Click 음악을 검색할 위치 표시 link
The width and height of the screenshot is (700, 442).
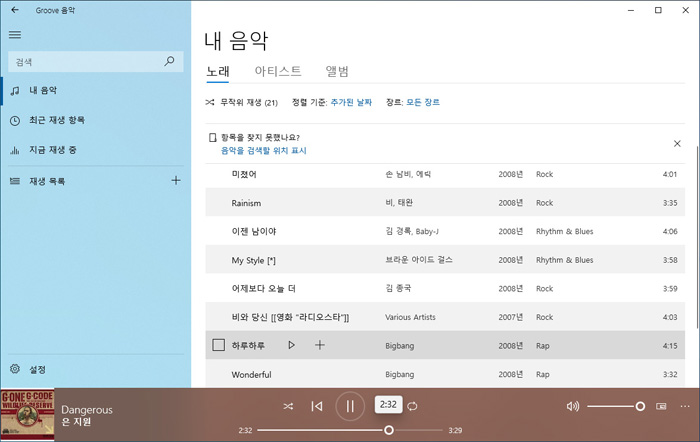point(264,151)
